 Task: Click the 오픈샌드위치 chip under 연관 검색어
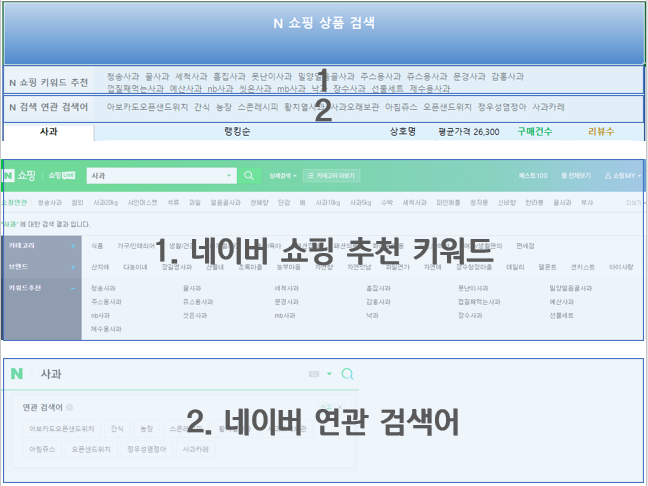(91, 449)
